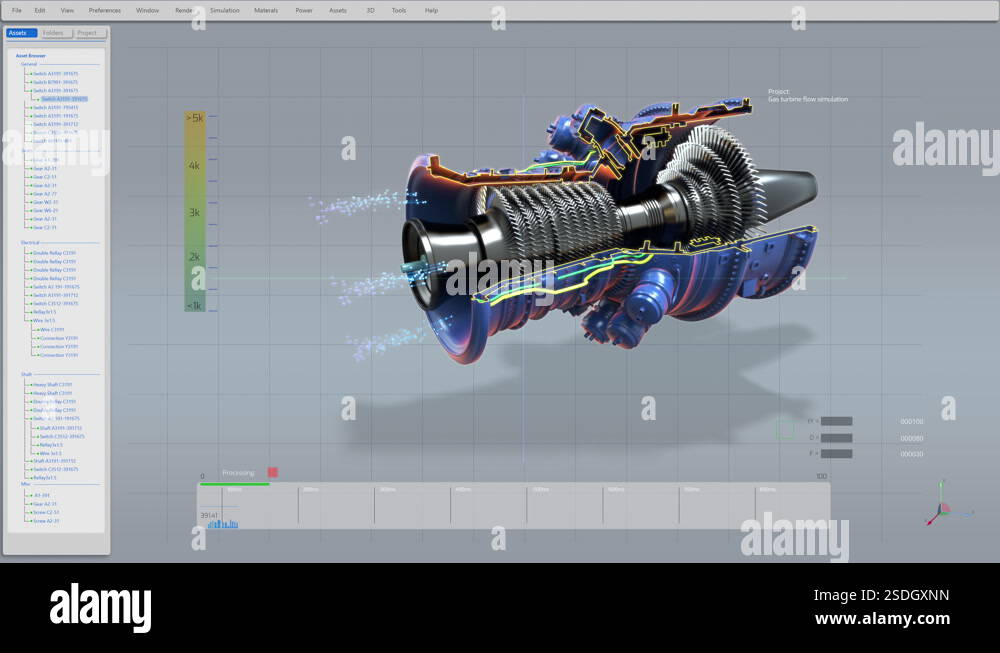Open the 3D menu
Viewport: 1000px width, 653px height.
(x=371, y=10)
